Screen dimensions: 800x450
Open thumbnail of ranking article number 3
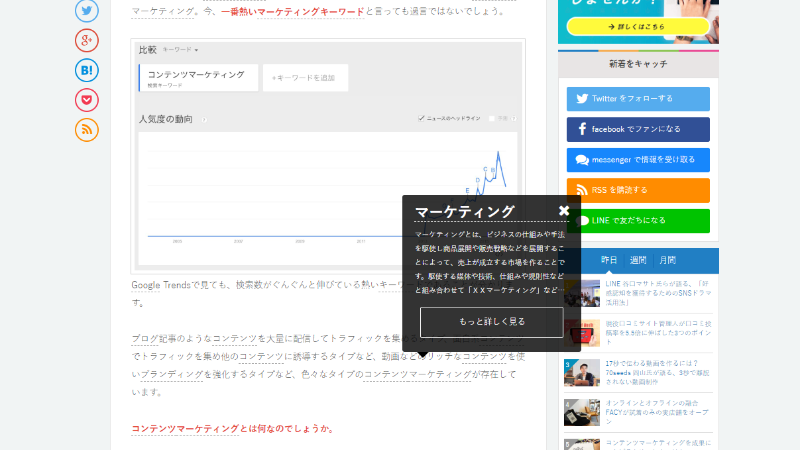tap(582, 372)
